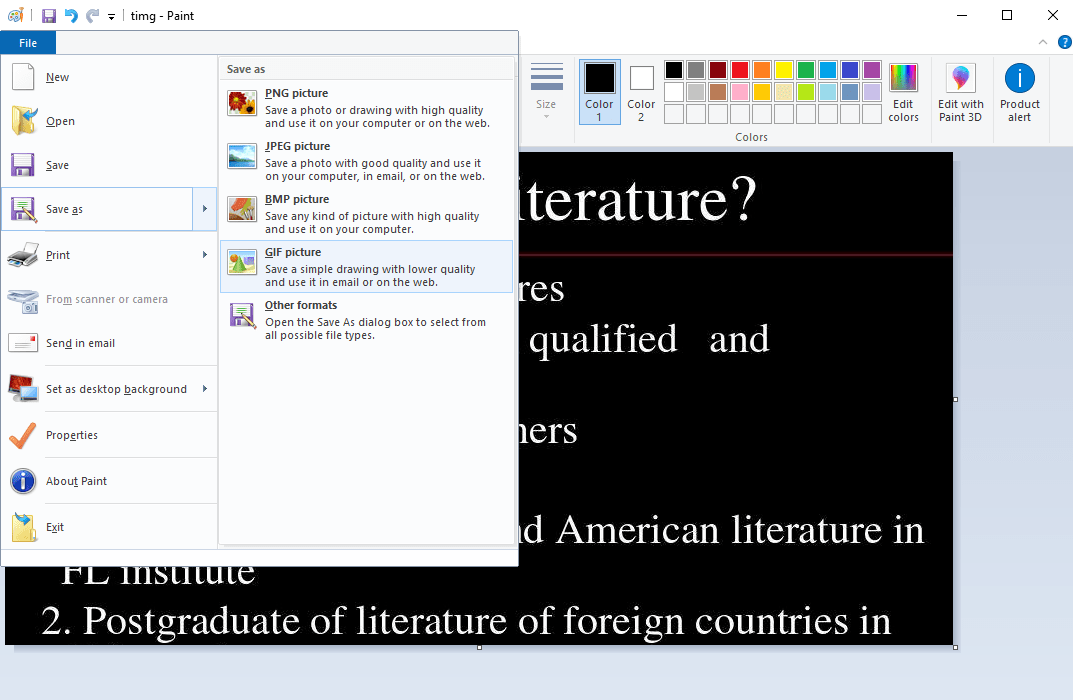Click the canvas bottom-center resize handle
Screen dimensions: 1073x700
tap(479, 647)
